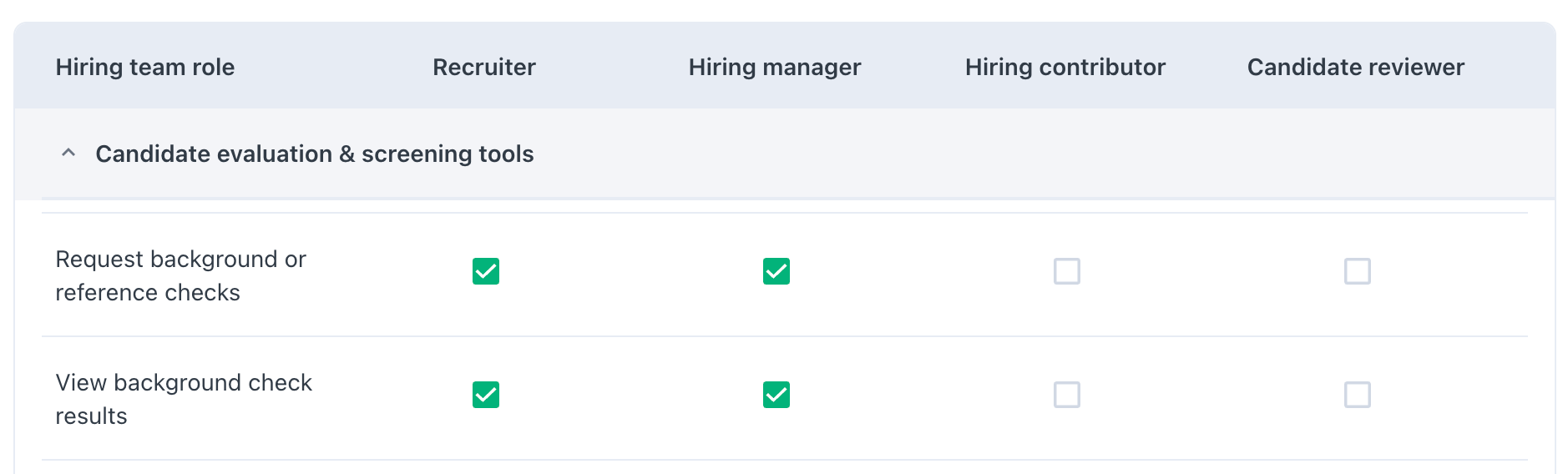This screenshot has width=1568, height=474.
Task: Collapse the Candidate evaluation section chevron
Action: pos(68,154)
